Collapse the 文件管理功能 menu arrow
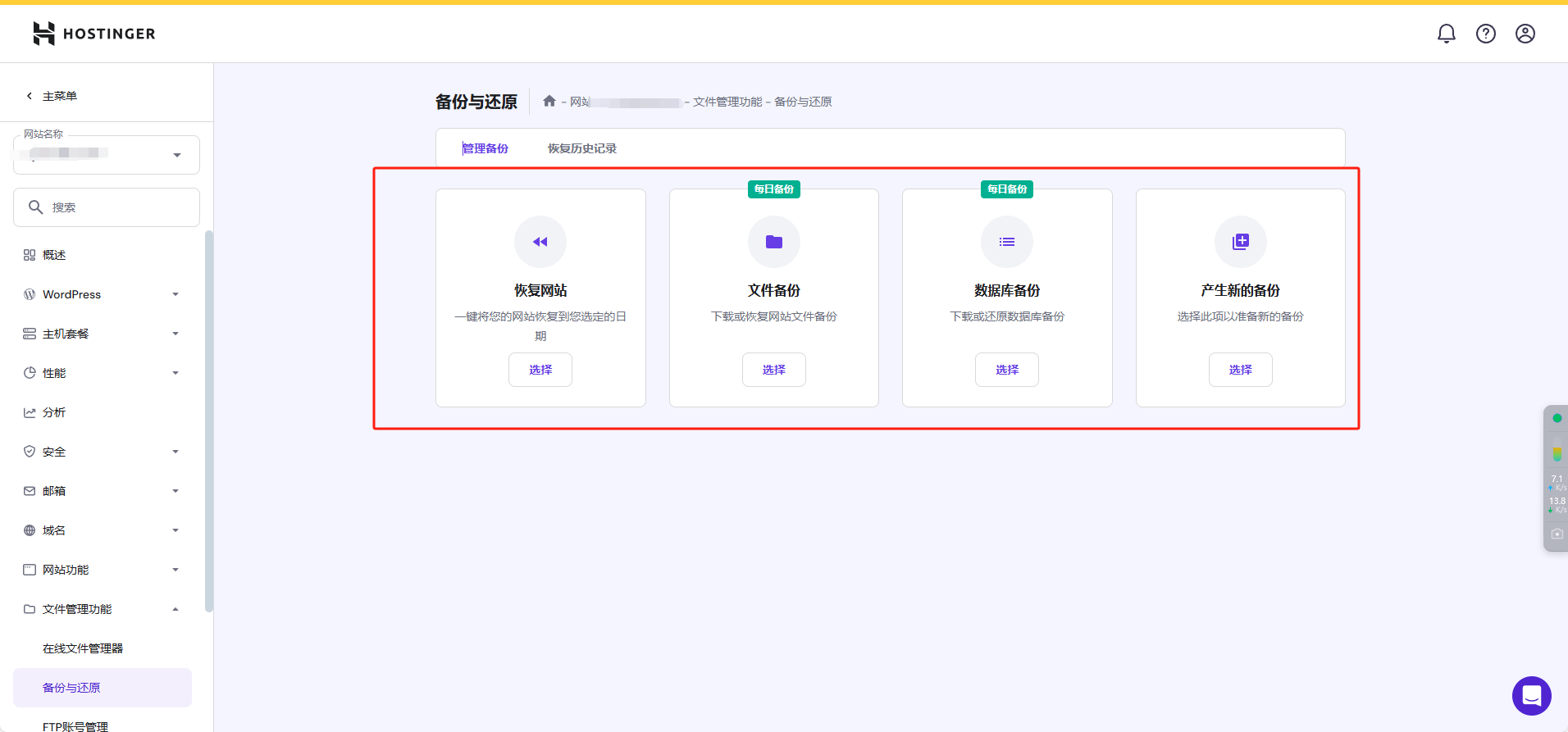Image resolution: width=1568 pixels, height=732 pixels. 175,609
